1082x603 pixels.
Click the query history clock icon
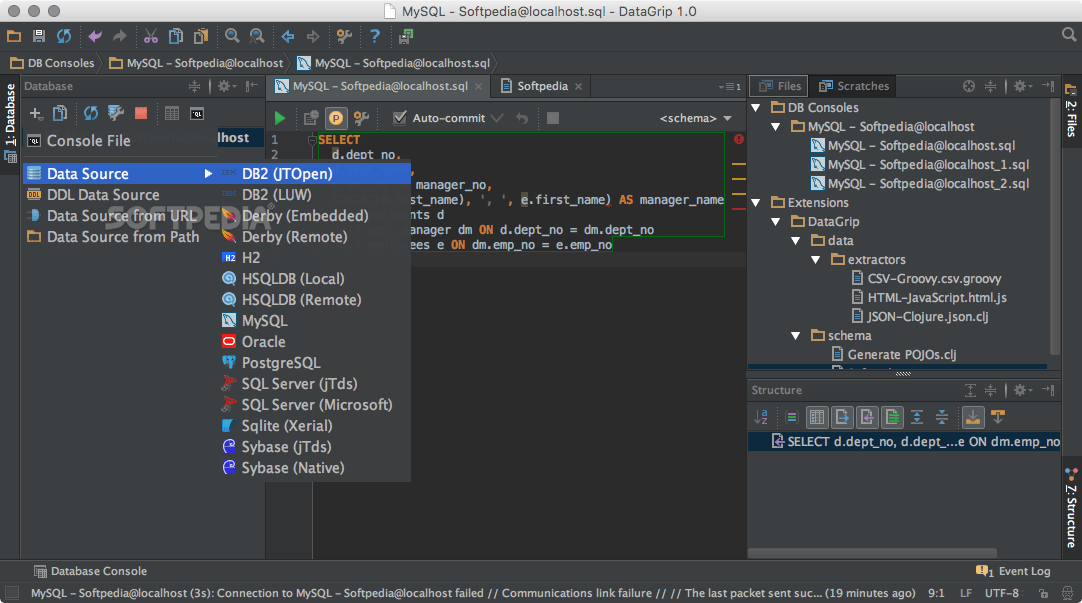(x=311, y=118)
